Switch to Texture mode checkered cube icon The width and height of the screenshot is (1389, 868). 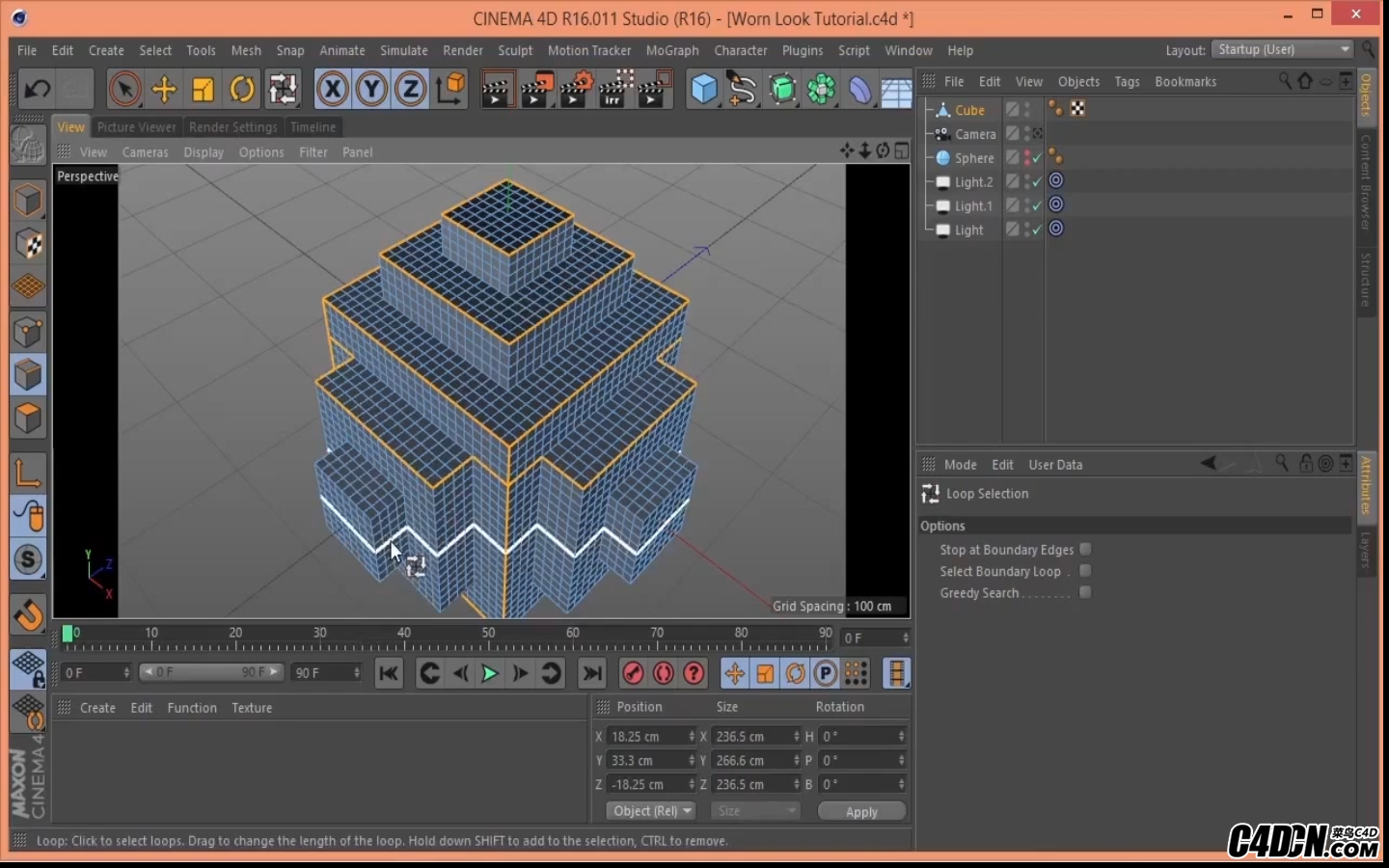tap(28, 244)
